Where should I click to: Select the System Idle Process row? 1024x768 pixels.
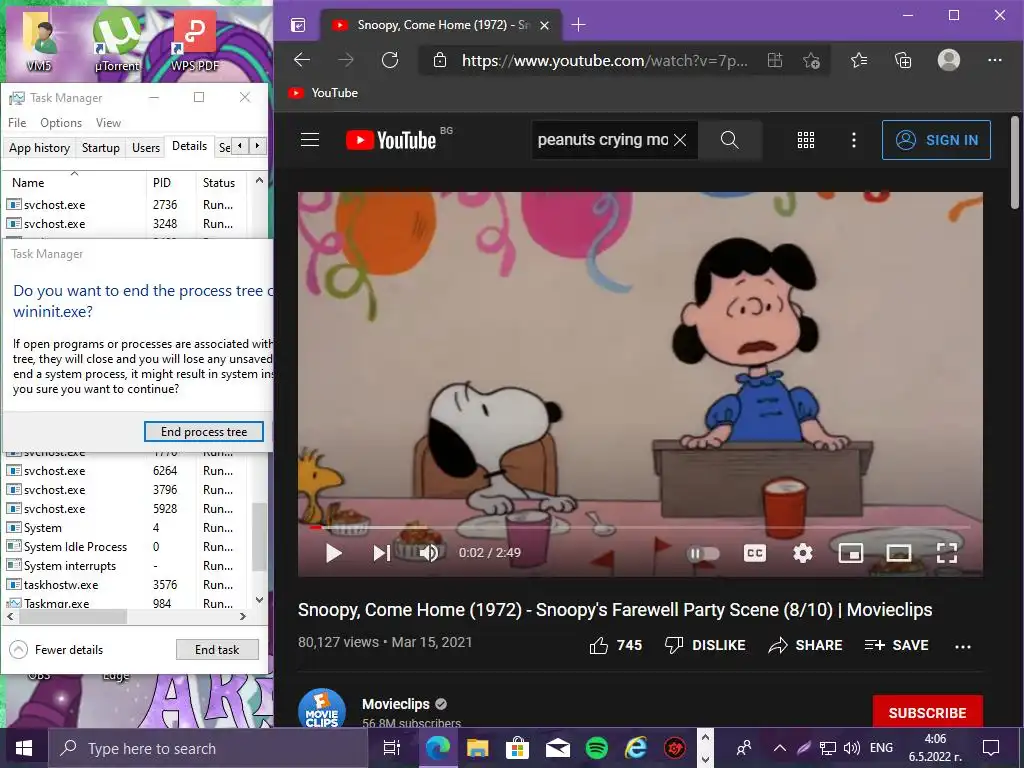(124, 547)
